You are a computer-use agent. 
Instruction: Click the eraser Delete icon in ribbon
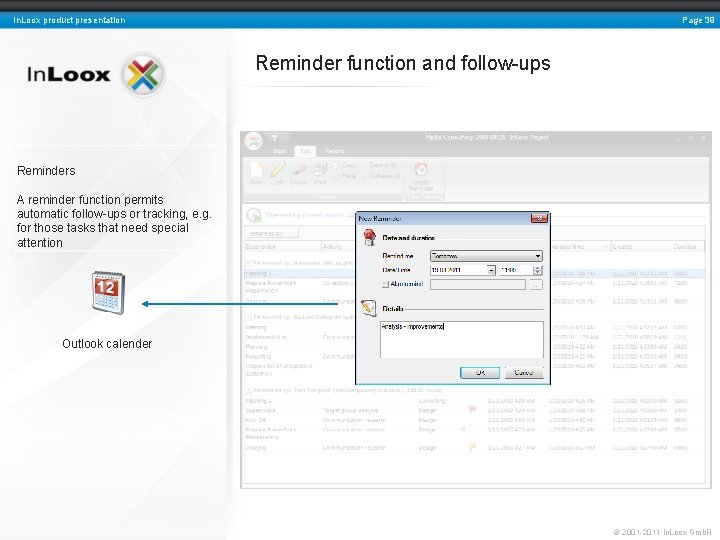click(x=298, y=174)
